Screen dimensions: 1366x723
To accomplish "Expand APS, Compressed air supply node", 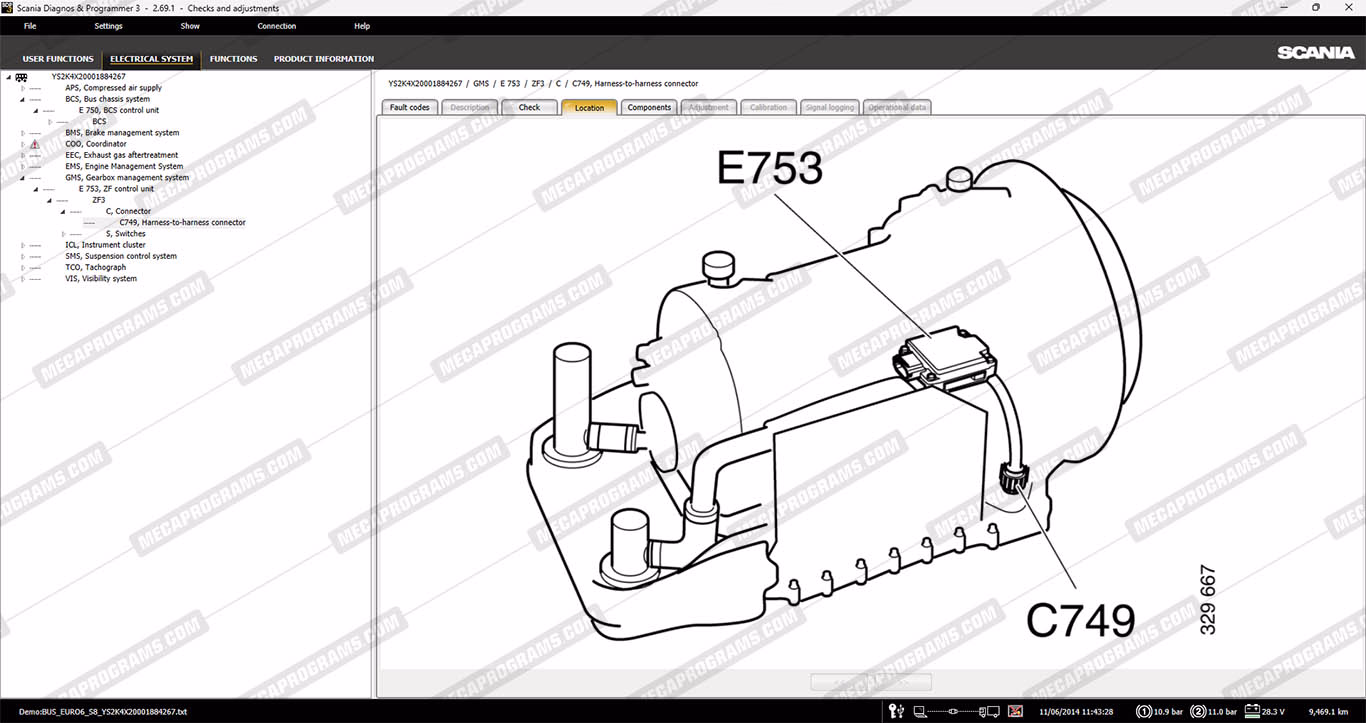I will (22, 88).
